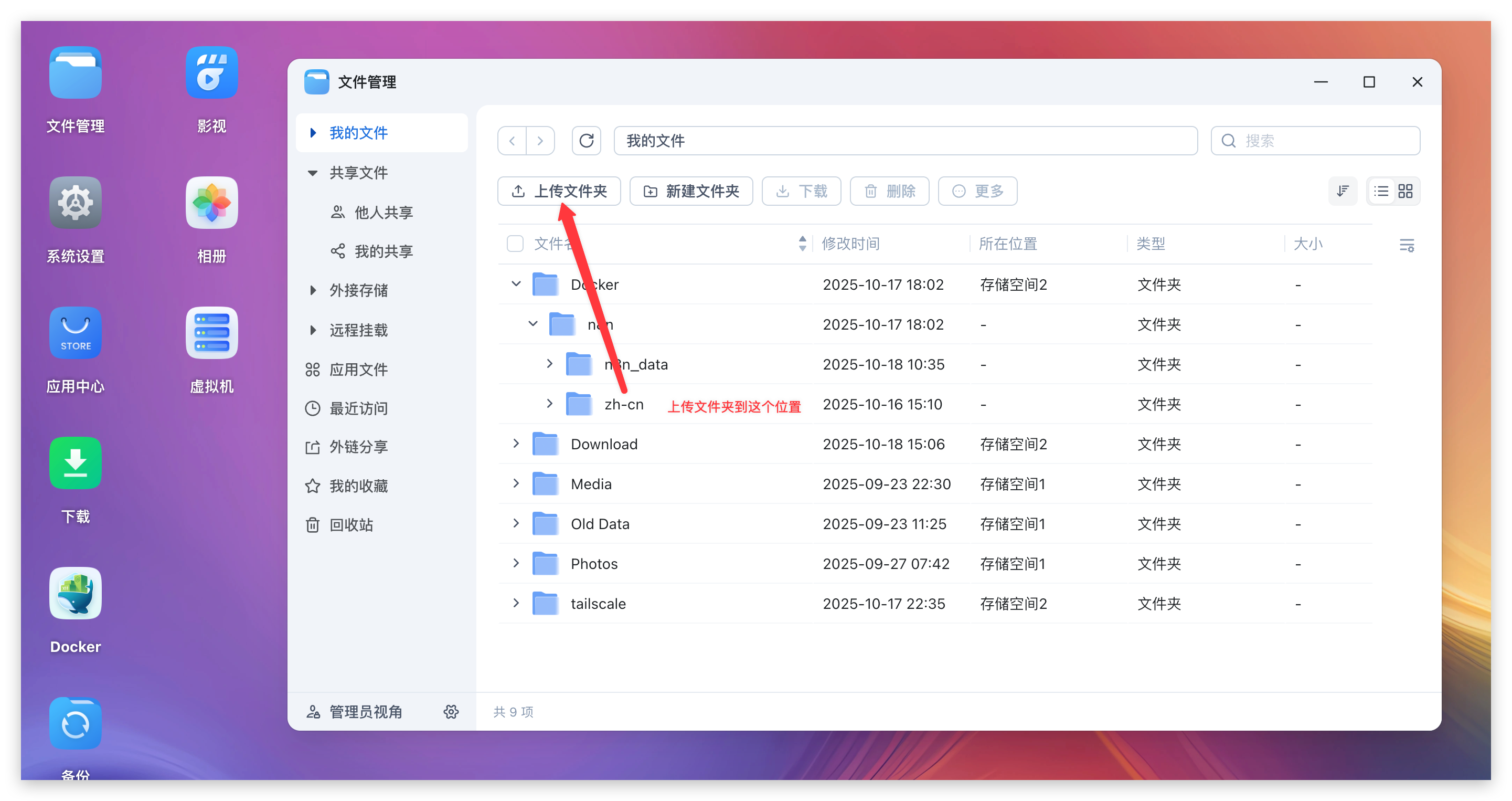
Task: Tick the select-all checkbox in file header
Action: coord(515,244)
